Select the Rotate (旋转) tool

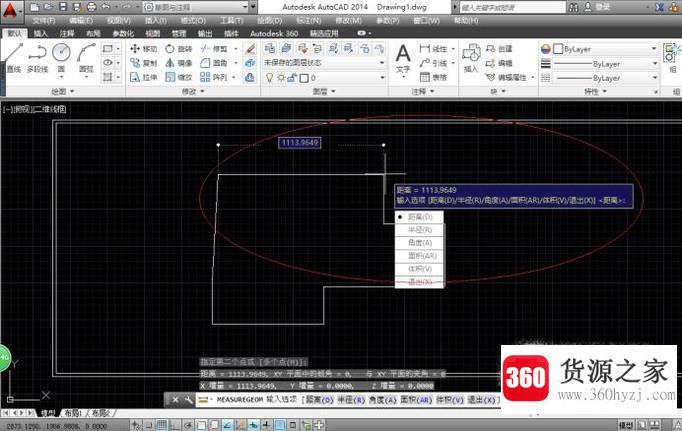[x=179, y=49]
